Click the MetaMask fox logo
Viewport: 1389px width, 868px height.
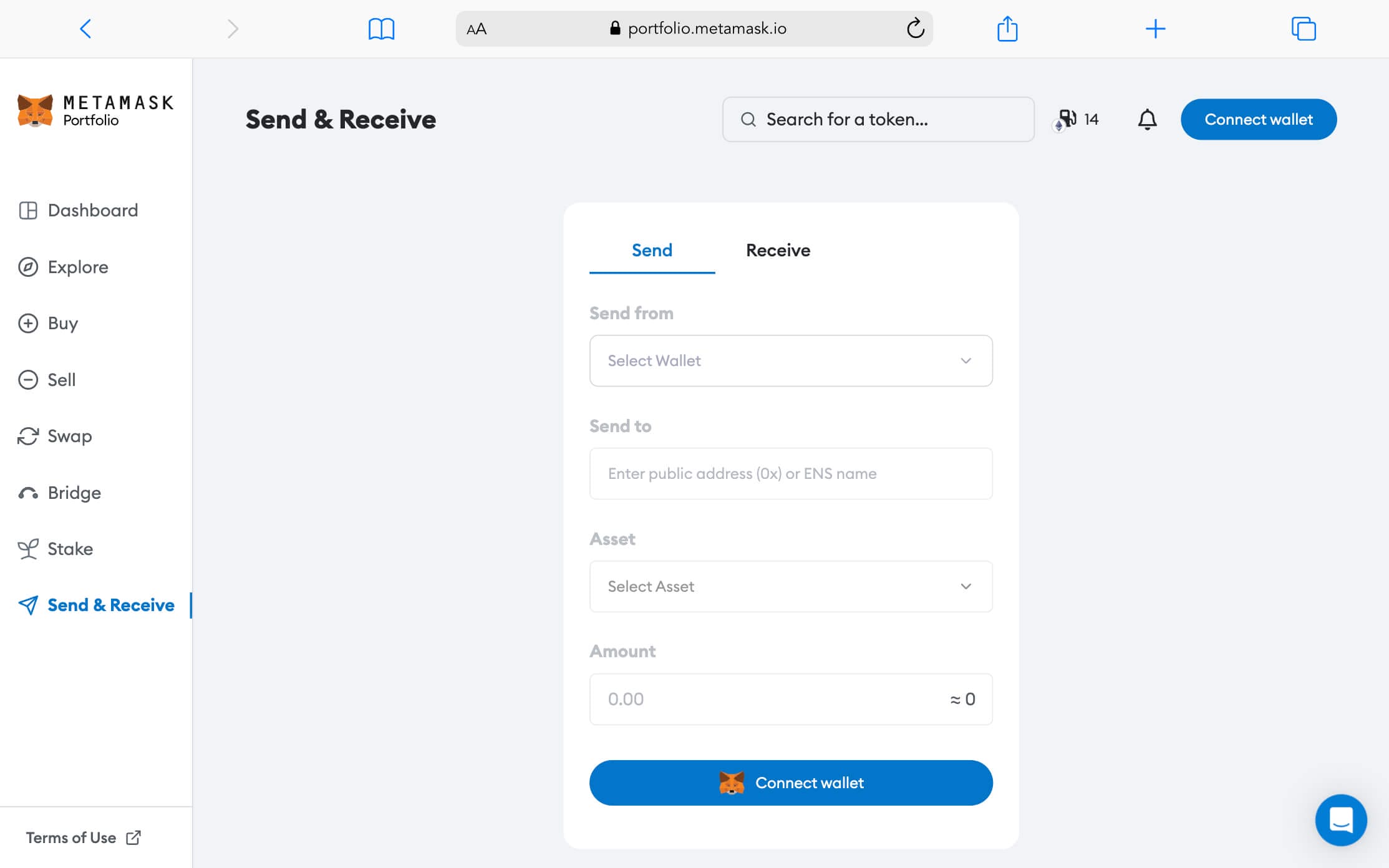click(35, 111)
